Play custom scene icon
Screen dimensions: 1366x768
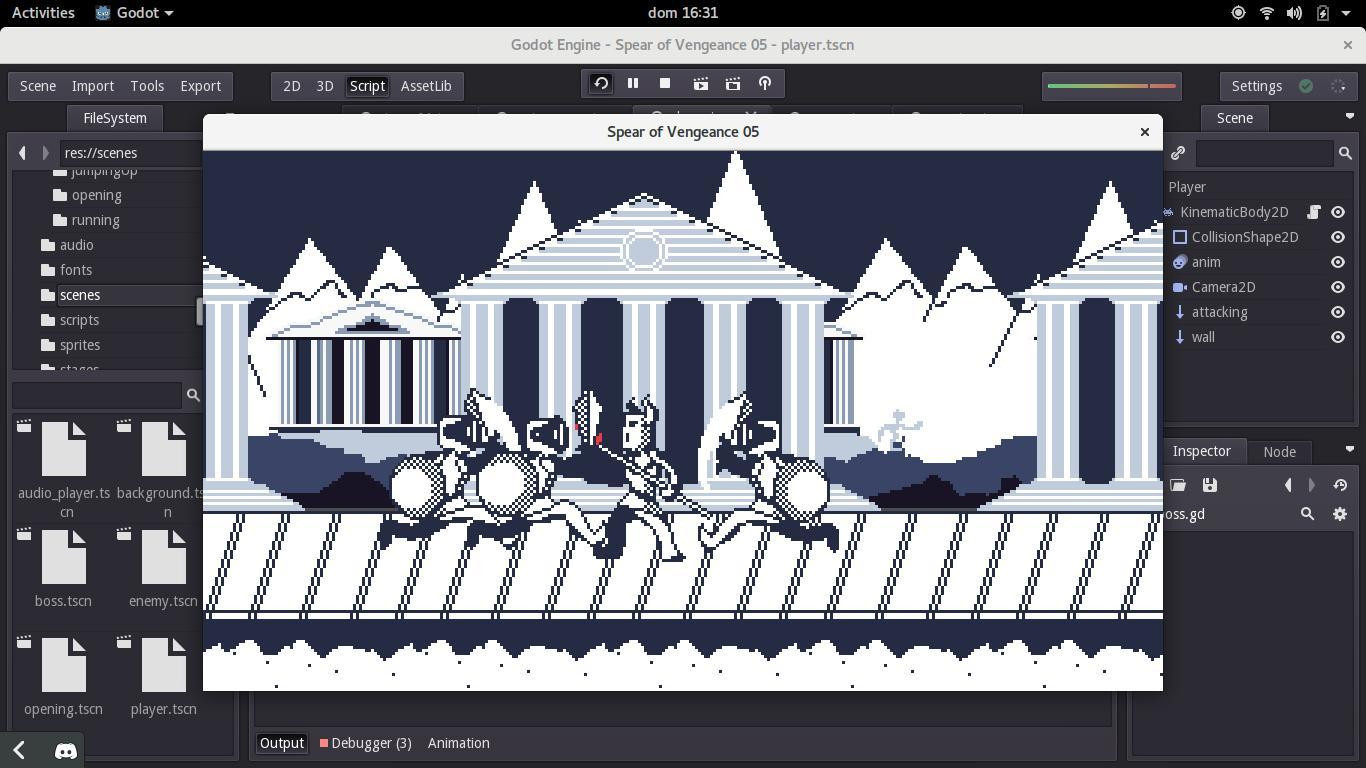[x=733, y=84]
